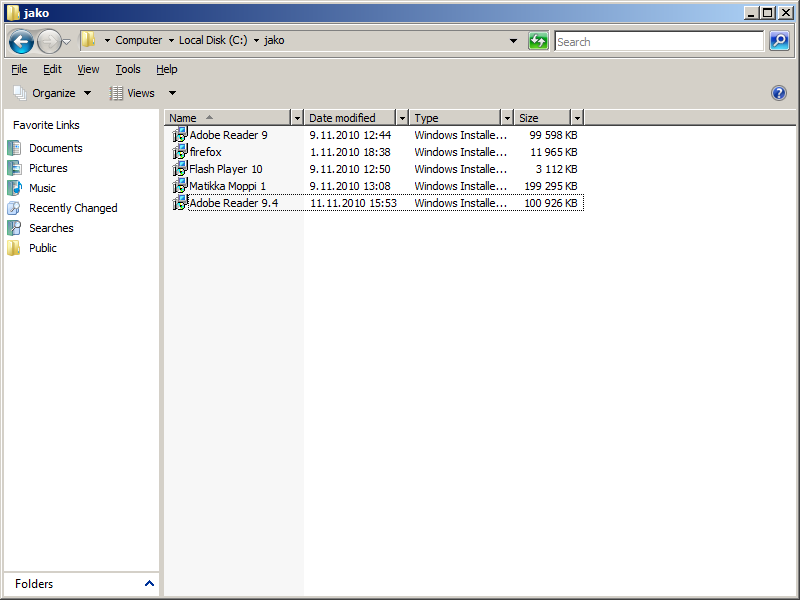Navigate to Local Disk (C:) breadcrumb
Screen dimensions: 800x600
coord(213,40)
